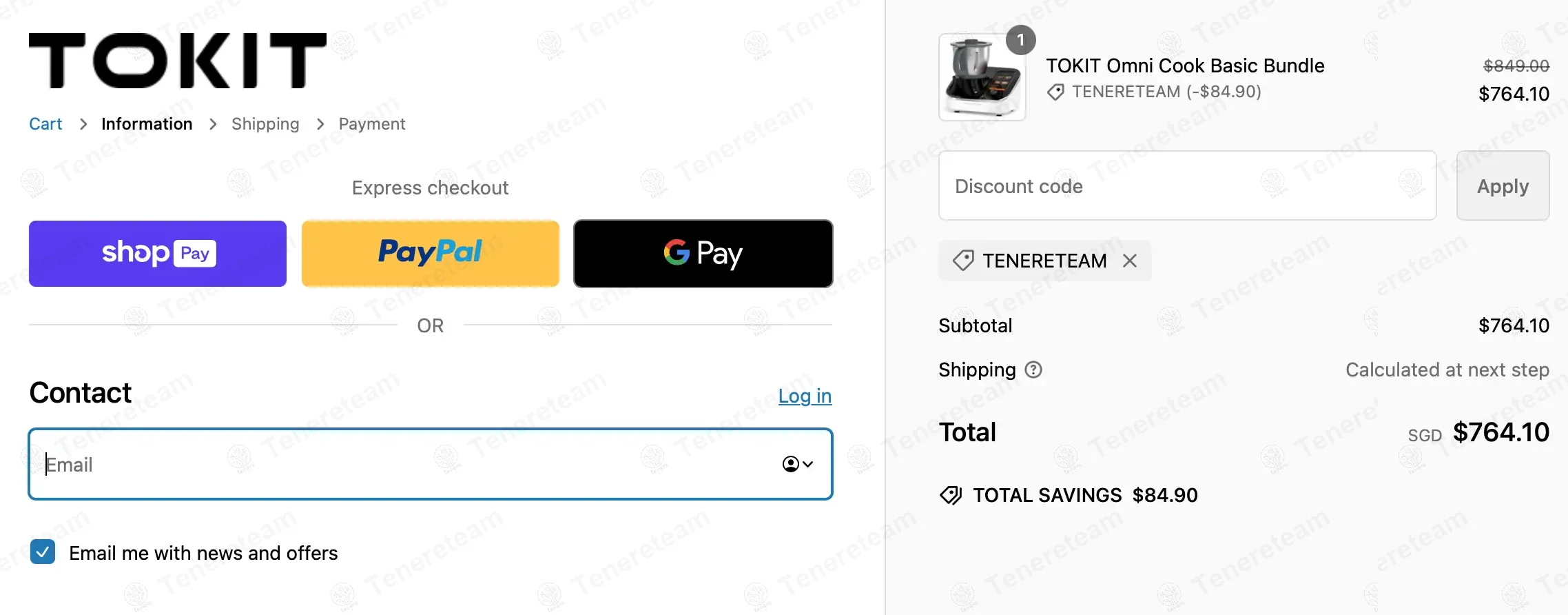Click the quantity badge on the product image
The height and width of the screenshot is (615, 1568).
(1020, 41)
